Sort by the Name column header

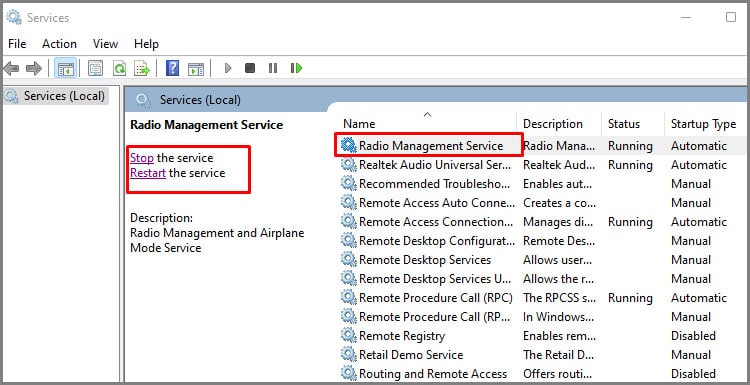tap(359, 124)
